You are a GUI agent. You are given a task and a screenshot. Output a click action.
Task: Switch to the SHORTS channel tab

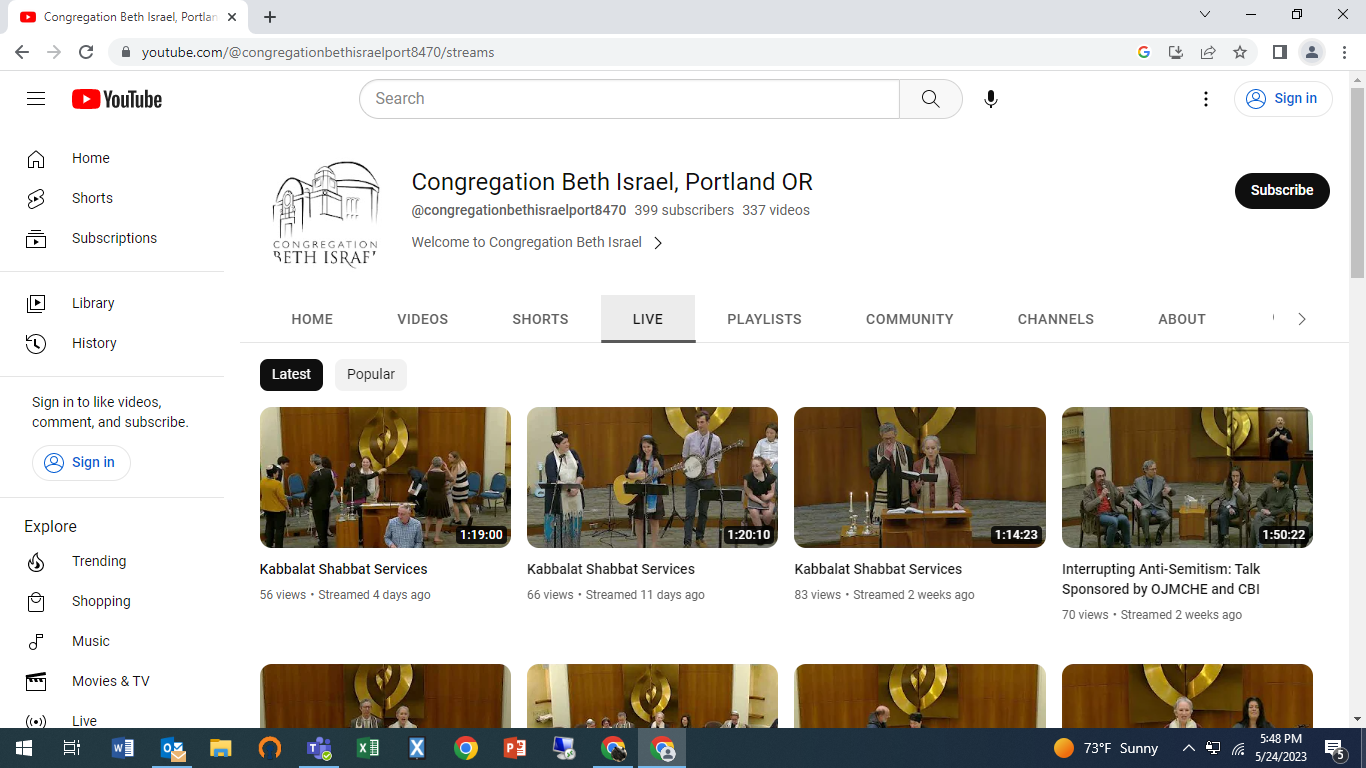click(x=540, y=319)
